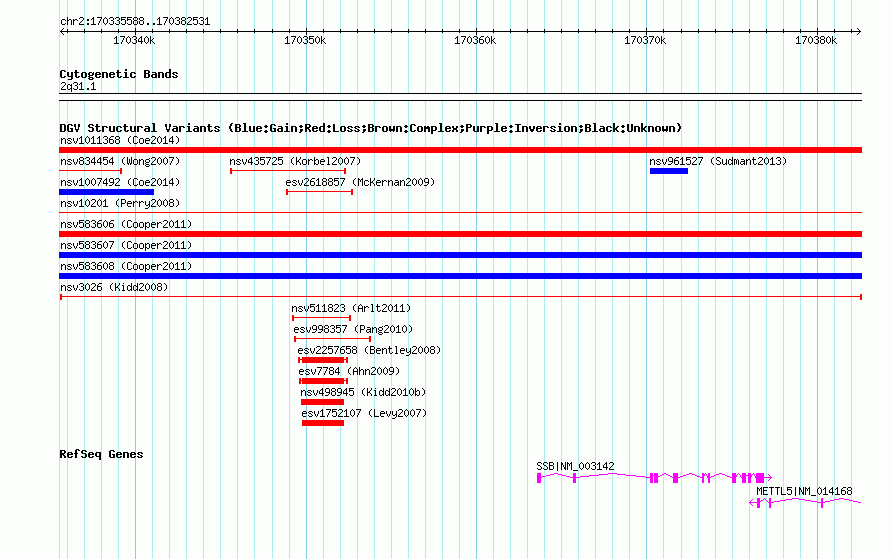The image size is (890, 559).
Task: Open esv1752107 (Levy2007) variant label
Action: point(364,413)
